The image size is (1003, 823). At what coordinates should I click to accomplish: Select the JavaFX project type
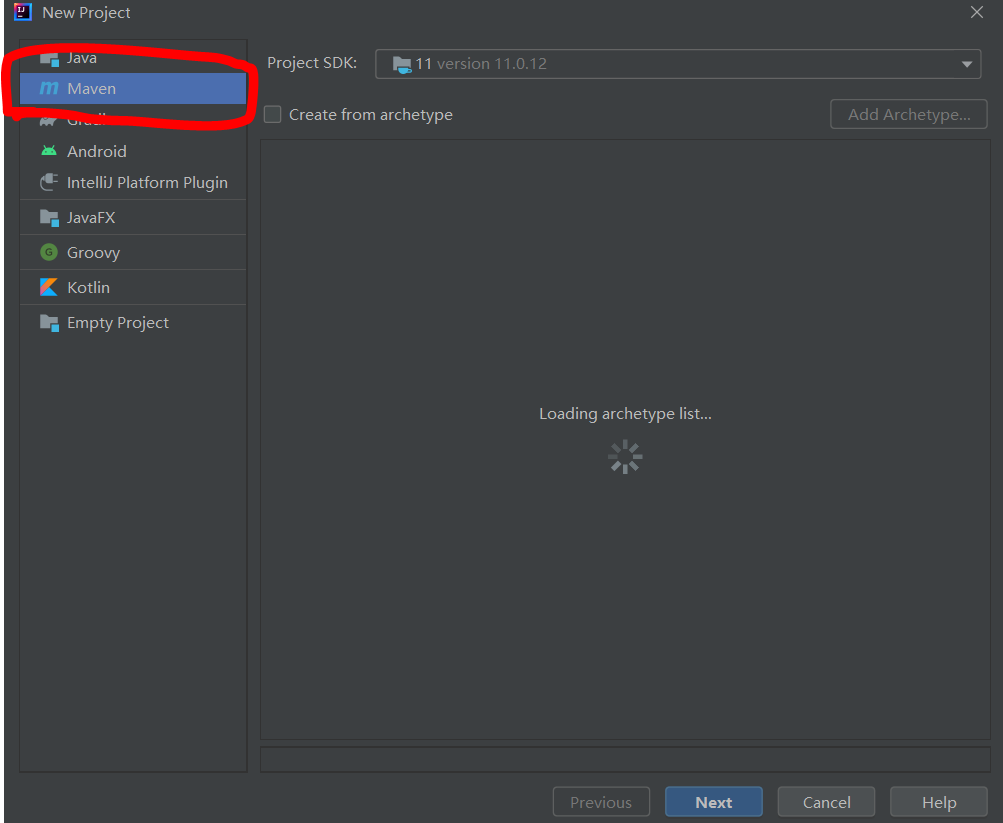click(133, 217)
